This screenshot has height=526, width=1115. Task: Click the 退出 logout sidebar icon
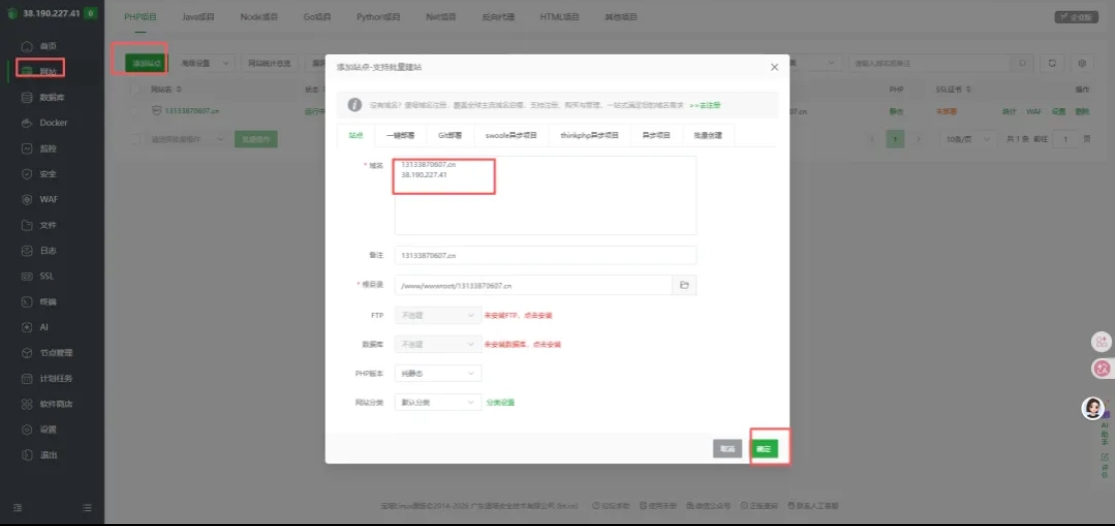(x=27, y=455)
